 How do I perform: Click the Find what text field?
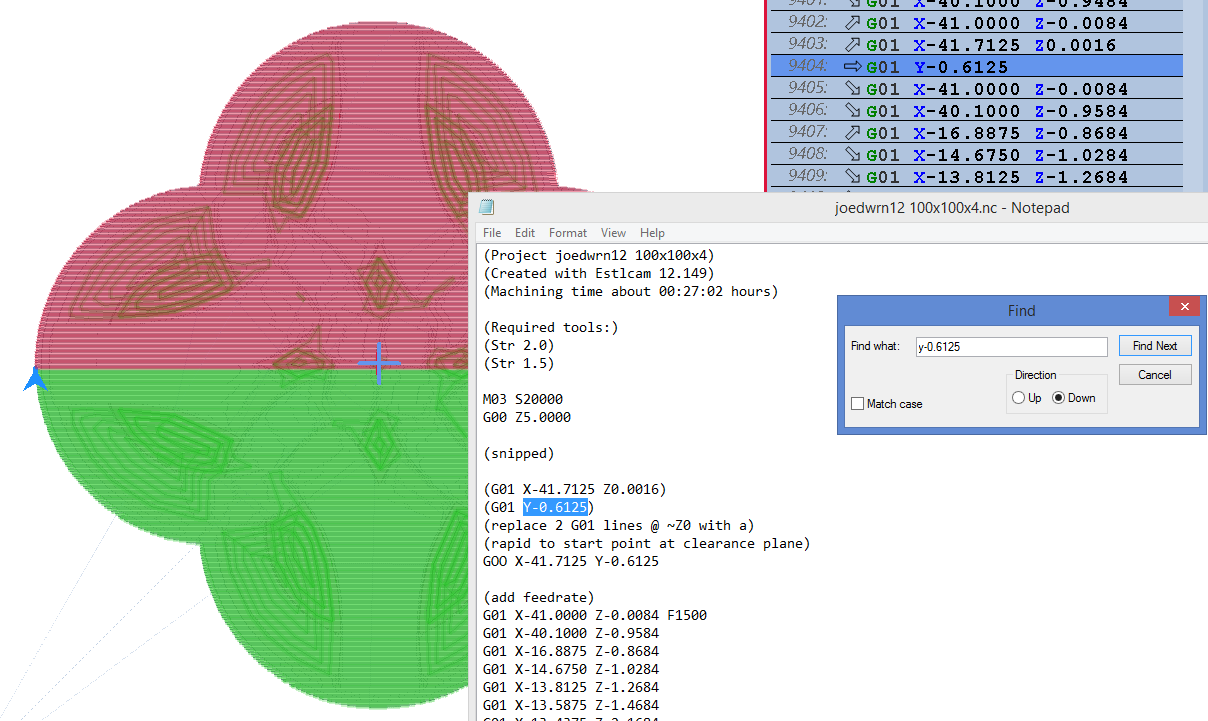pos(1010,347)
